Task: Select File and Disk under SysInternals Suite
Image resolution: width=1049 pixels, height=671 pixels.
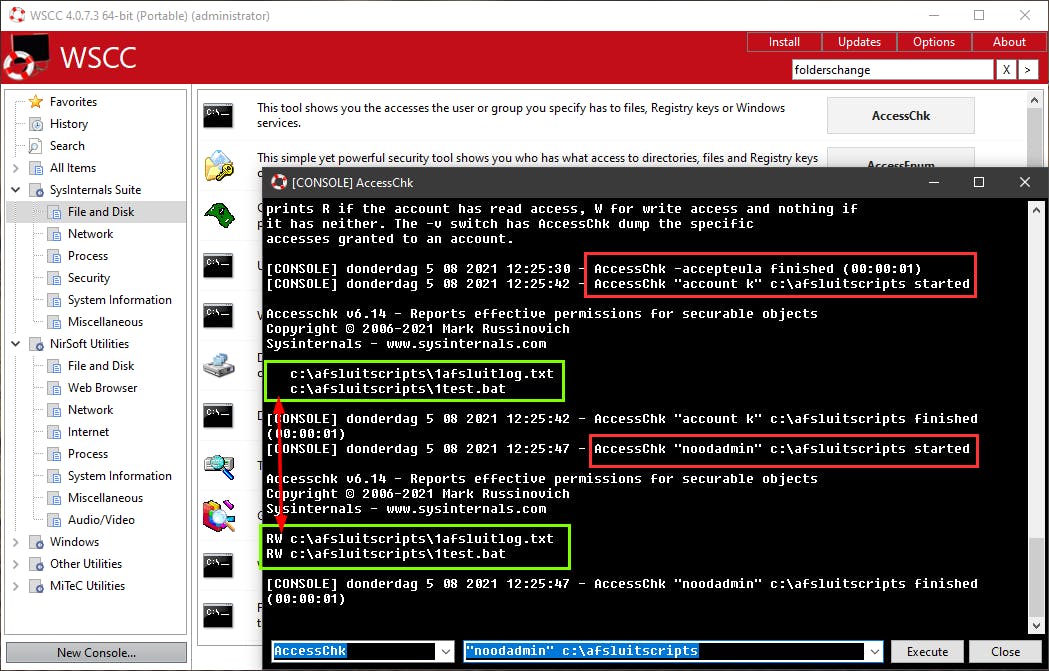Action: [x=100, y=212]
